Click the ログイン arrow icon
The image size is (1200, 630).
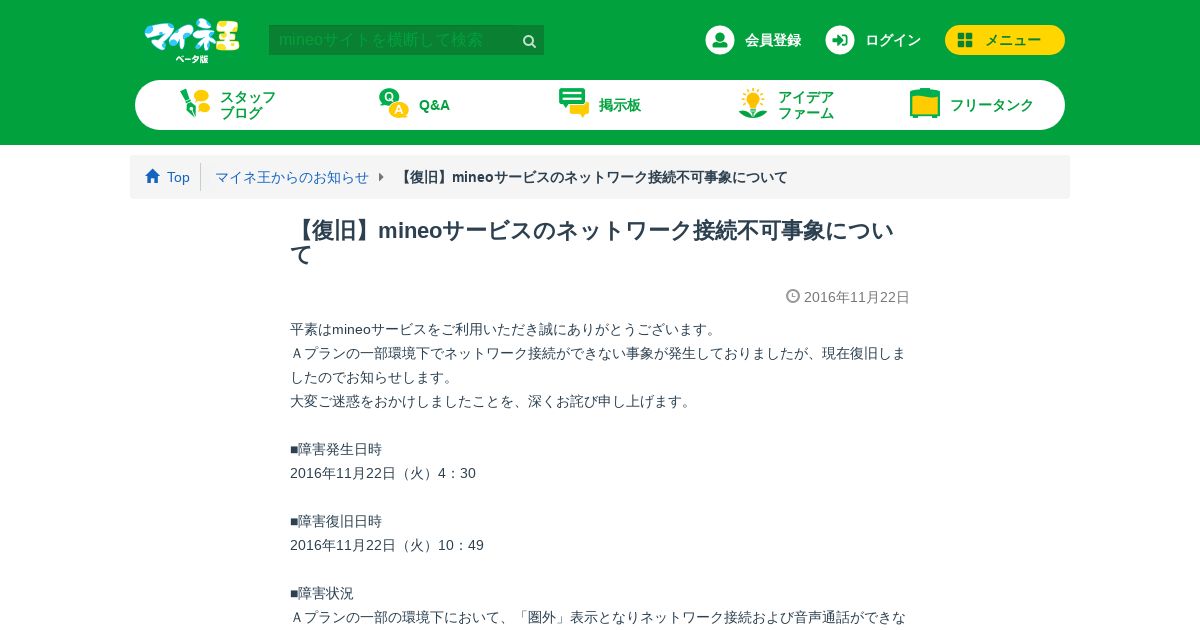tap(840, 40)
